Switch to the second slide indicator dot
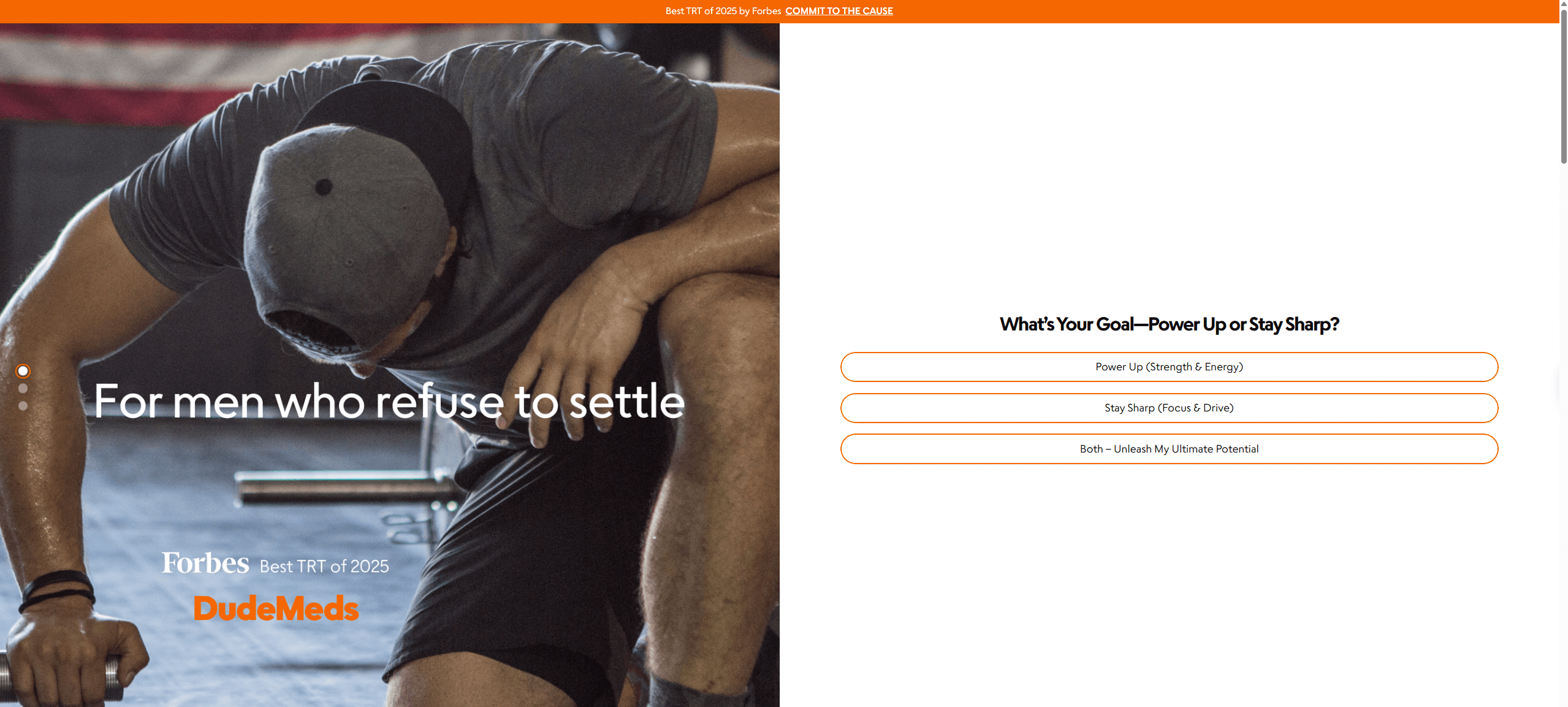1568x707 pixels. tap(23, 388)
